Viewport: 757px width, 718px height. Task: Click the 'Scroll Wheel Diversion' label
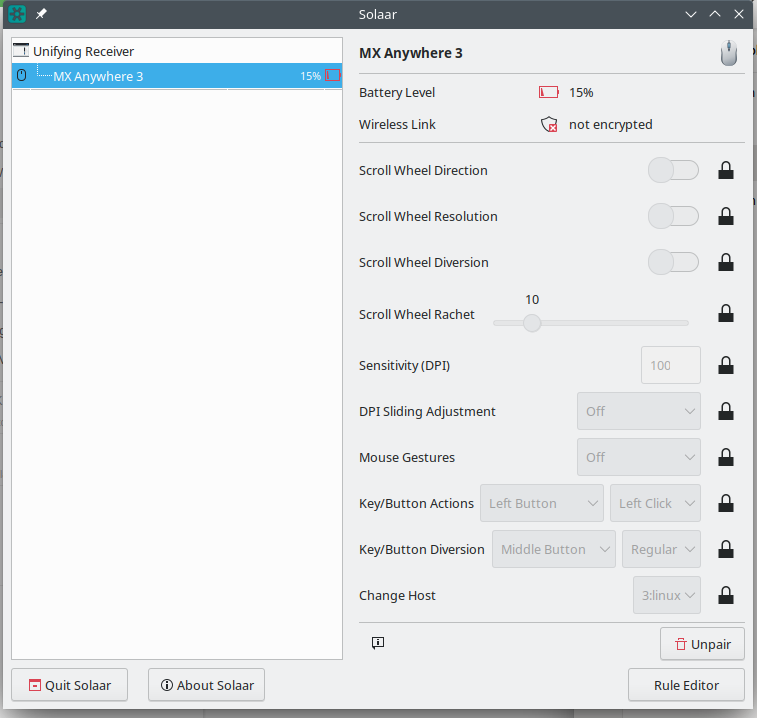(x=423, y=262)
